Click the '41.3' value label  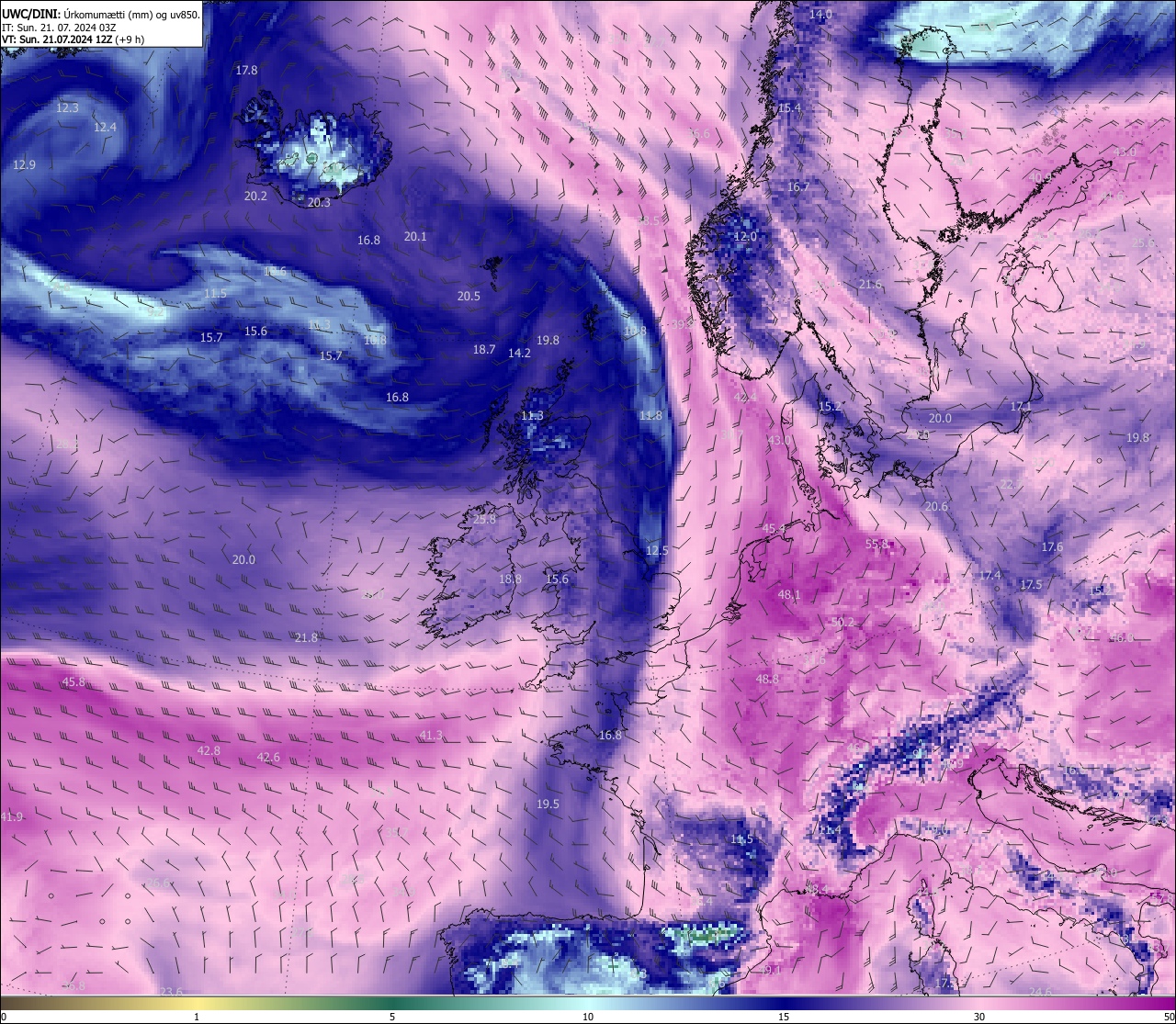coord(431,735)
